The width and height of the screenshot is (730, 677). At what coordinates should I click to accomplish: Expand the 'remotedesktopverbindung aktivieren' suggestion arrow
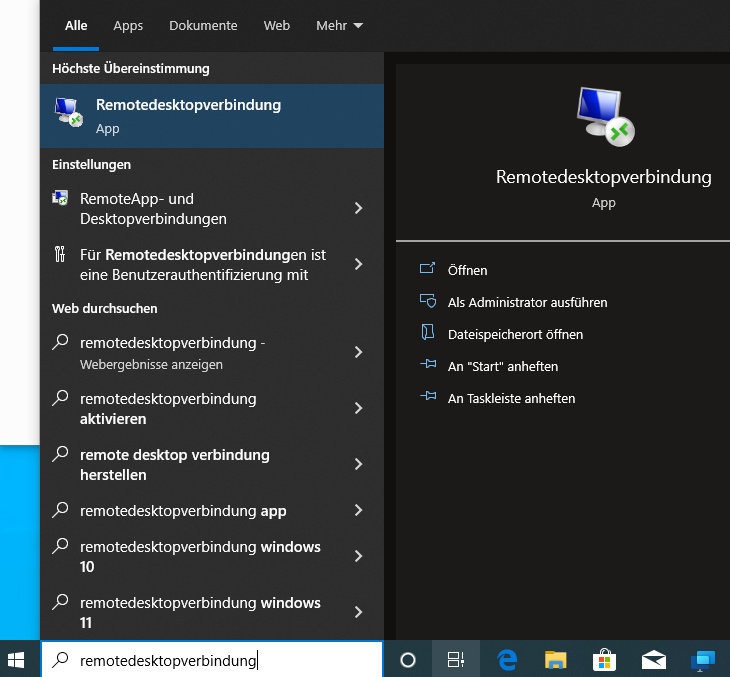click(x=358, y=408)
